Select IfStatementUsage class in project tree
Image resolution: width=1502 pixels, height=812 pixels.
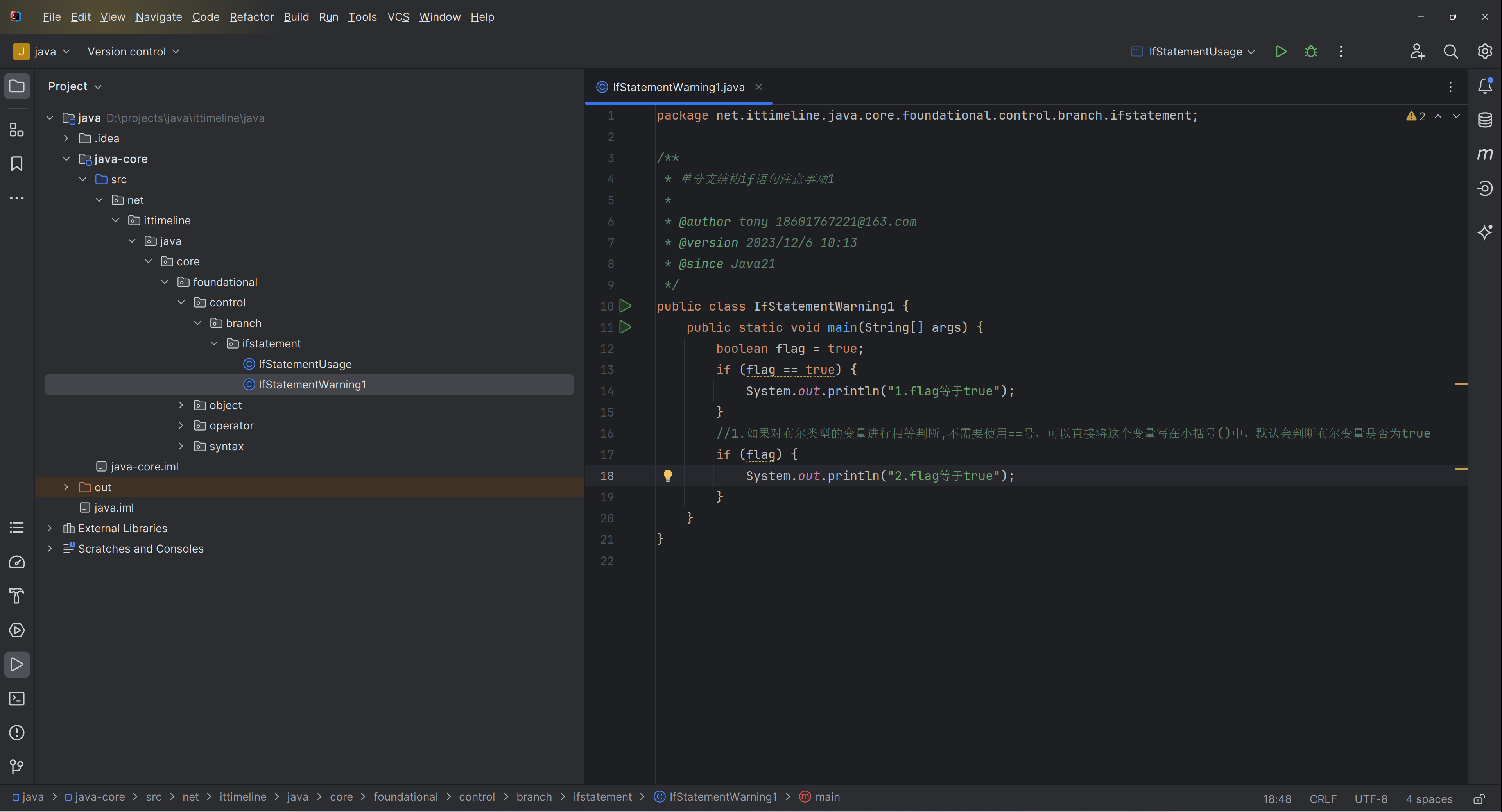(x=305, y=364)
